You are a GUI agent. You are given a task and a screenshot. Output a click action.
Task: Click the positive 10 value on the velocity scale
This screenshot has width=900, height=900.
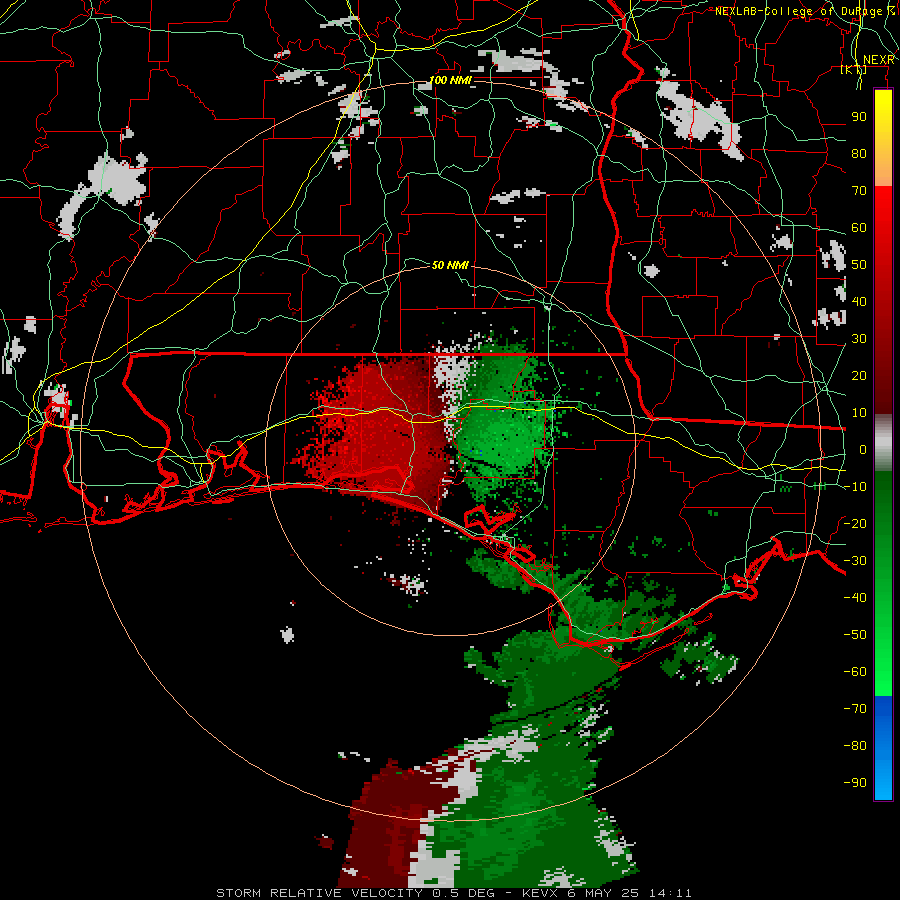coord(859,413)
